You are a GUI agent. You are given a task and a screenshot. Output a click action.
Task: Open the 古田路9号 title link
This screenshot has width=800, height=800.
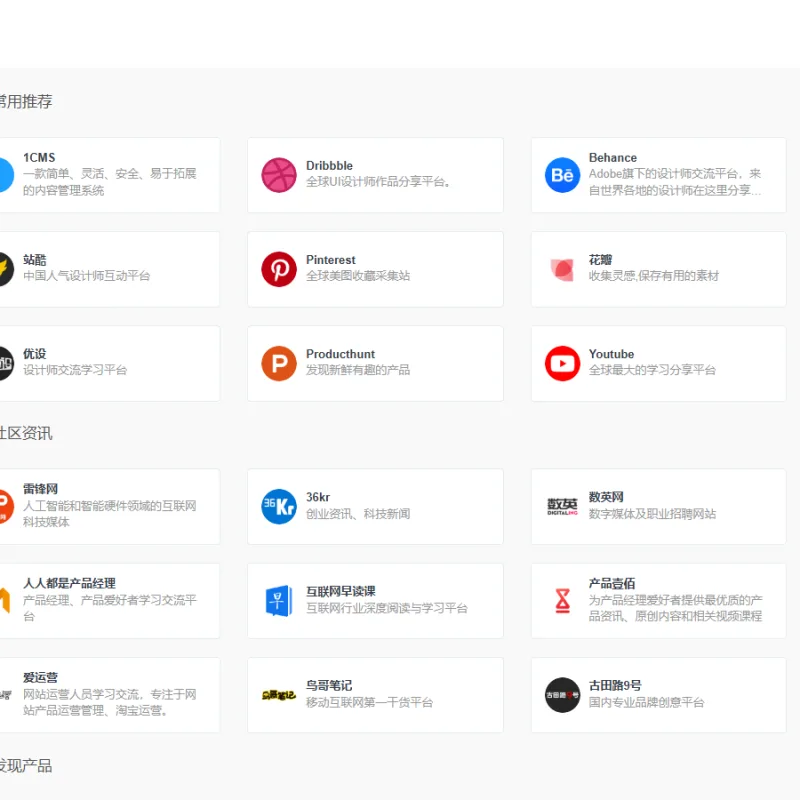click(x=615, y=685)
